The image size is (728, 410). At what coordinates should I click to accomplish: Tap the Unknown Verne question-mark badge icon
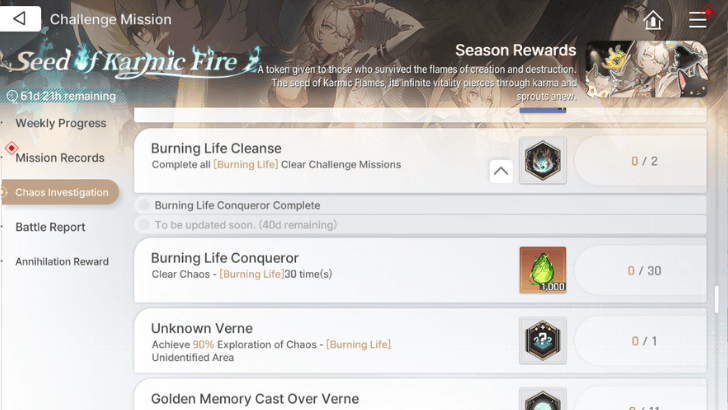coord(543,340)
